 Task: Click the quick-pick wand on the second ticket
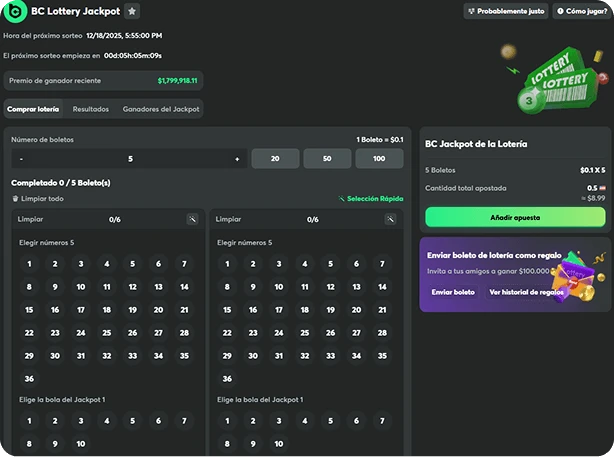pyautogui.click(x=390, y=219)
